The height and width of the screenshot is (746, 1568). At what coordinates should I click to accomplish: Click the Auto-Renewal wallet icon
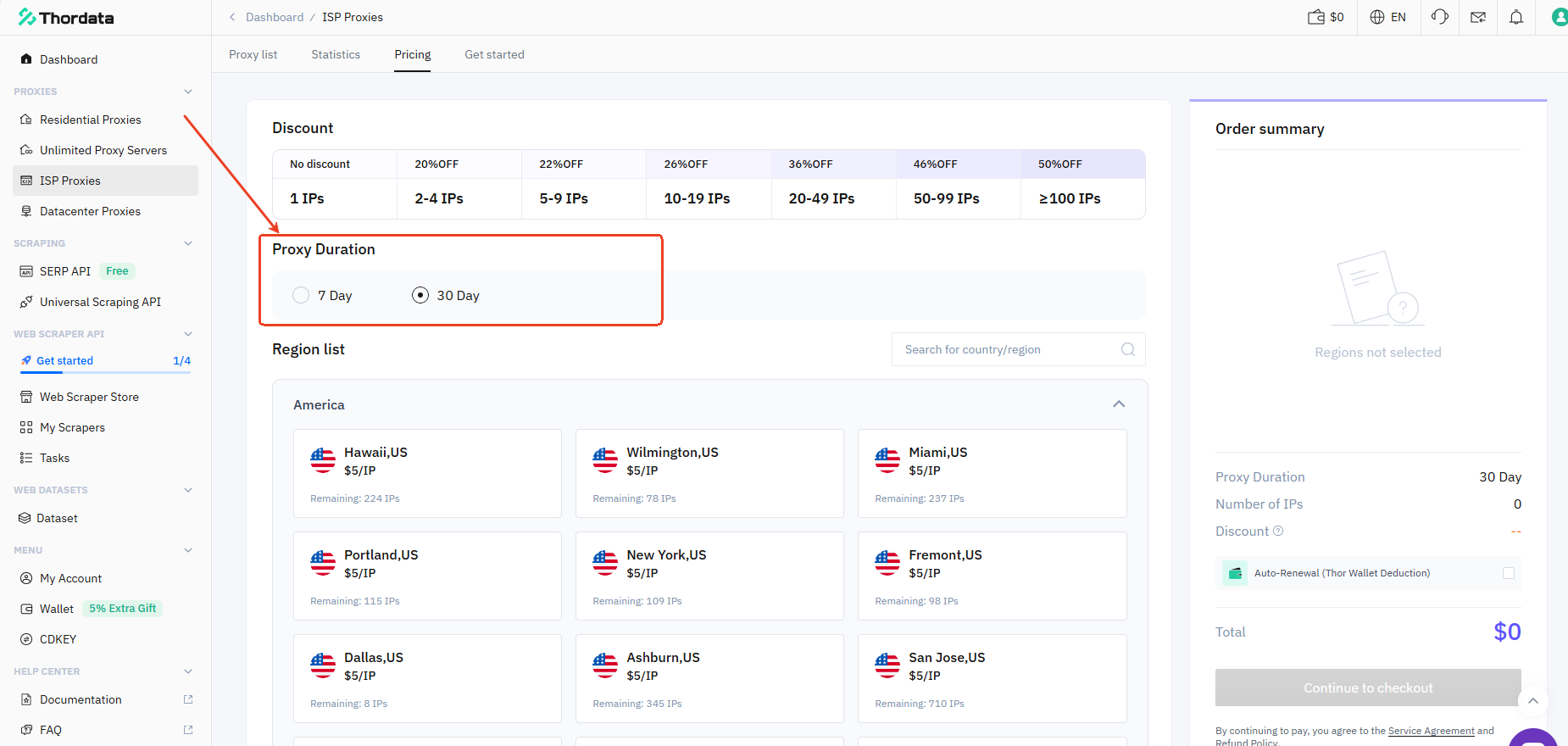coord(1235,573)
